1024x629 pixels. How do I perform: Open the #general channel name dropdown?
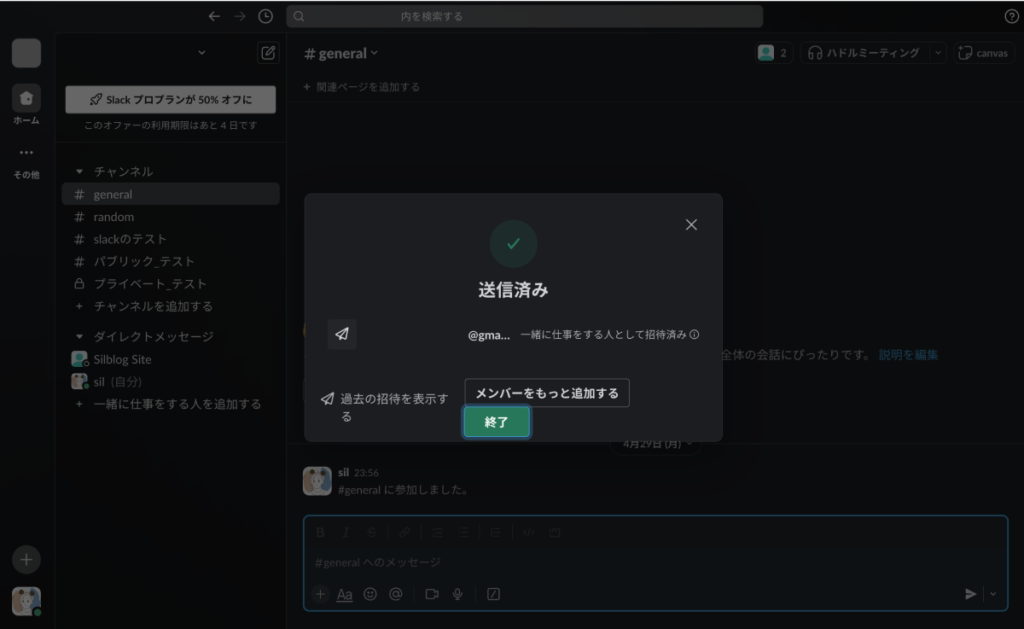pyautogui.click(x=342, y=53)
